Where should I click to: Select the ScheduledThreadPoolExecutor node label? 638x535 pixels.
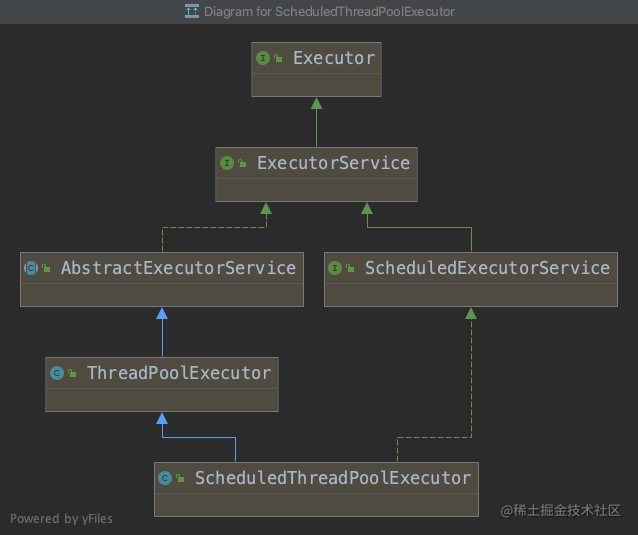333,478
